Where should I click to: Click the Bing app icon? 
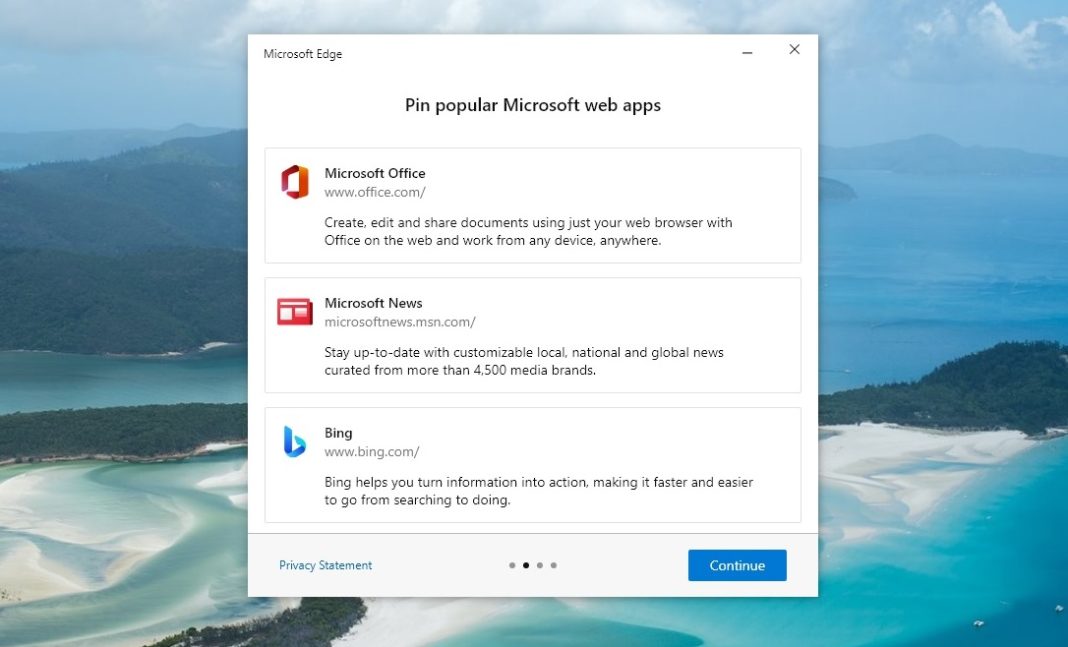pos(295,441)
